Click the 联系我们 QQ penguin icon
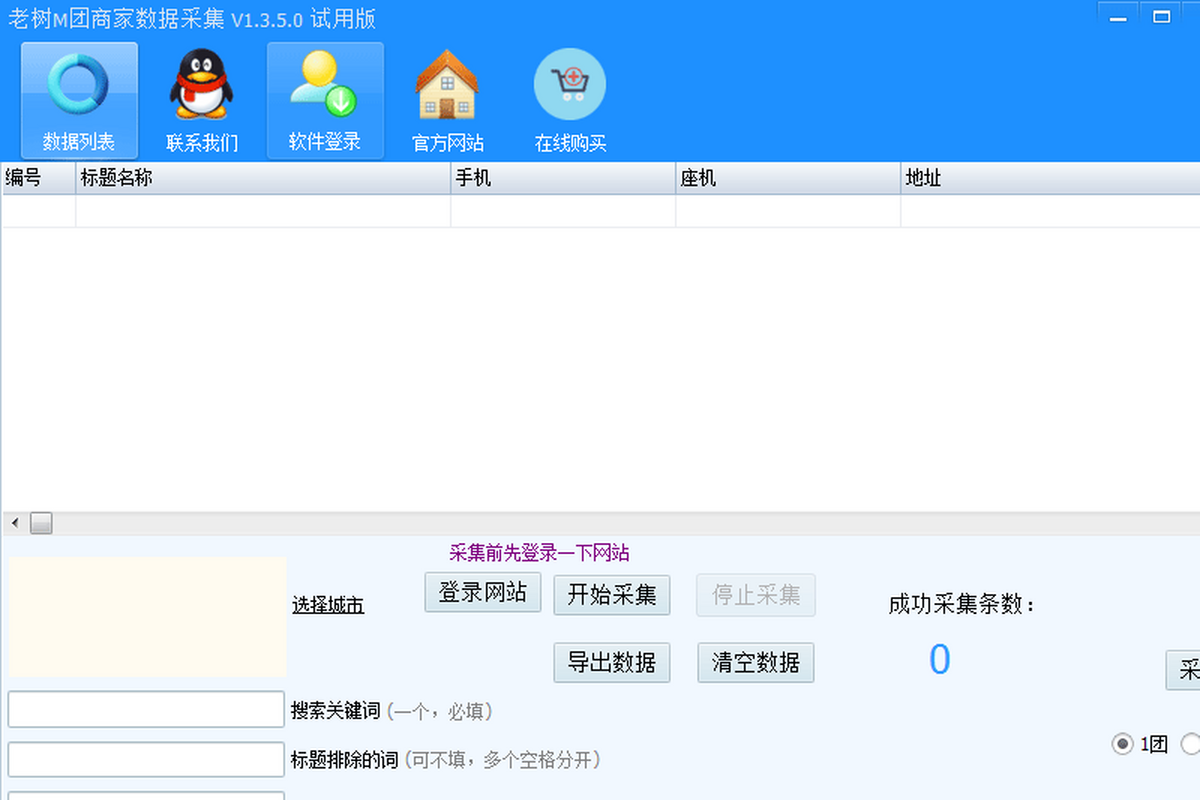The image size is (1200, 800). pyautogui.click(x=202, y=100)
